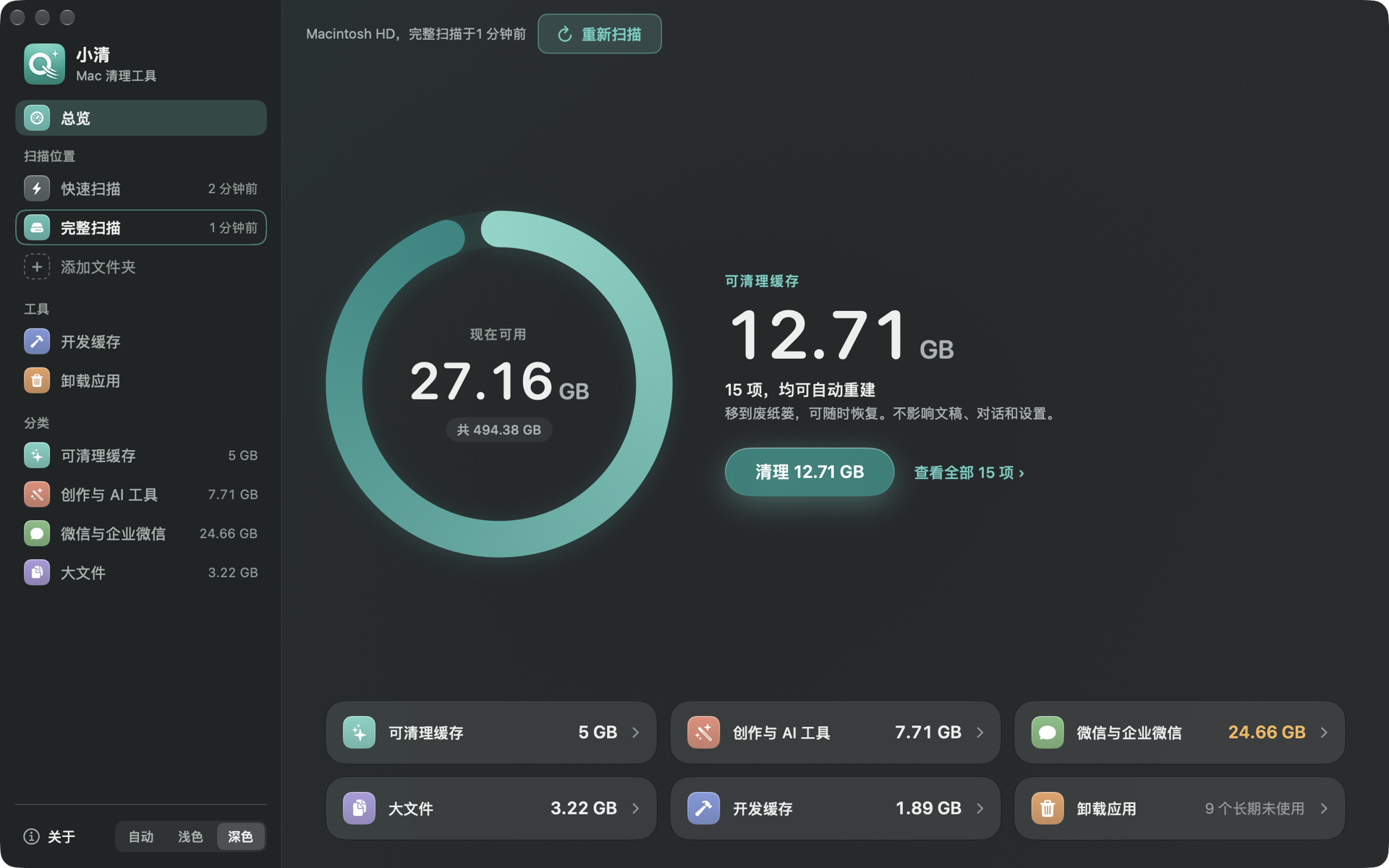Click the '15 项，均可自动重建' text
Screen dimensions: 1389x868
click(800, 390)
